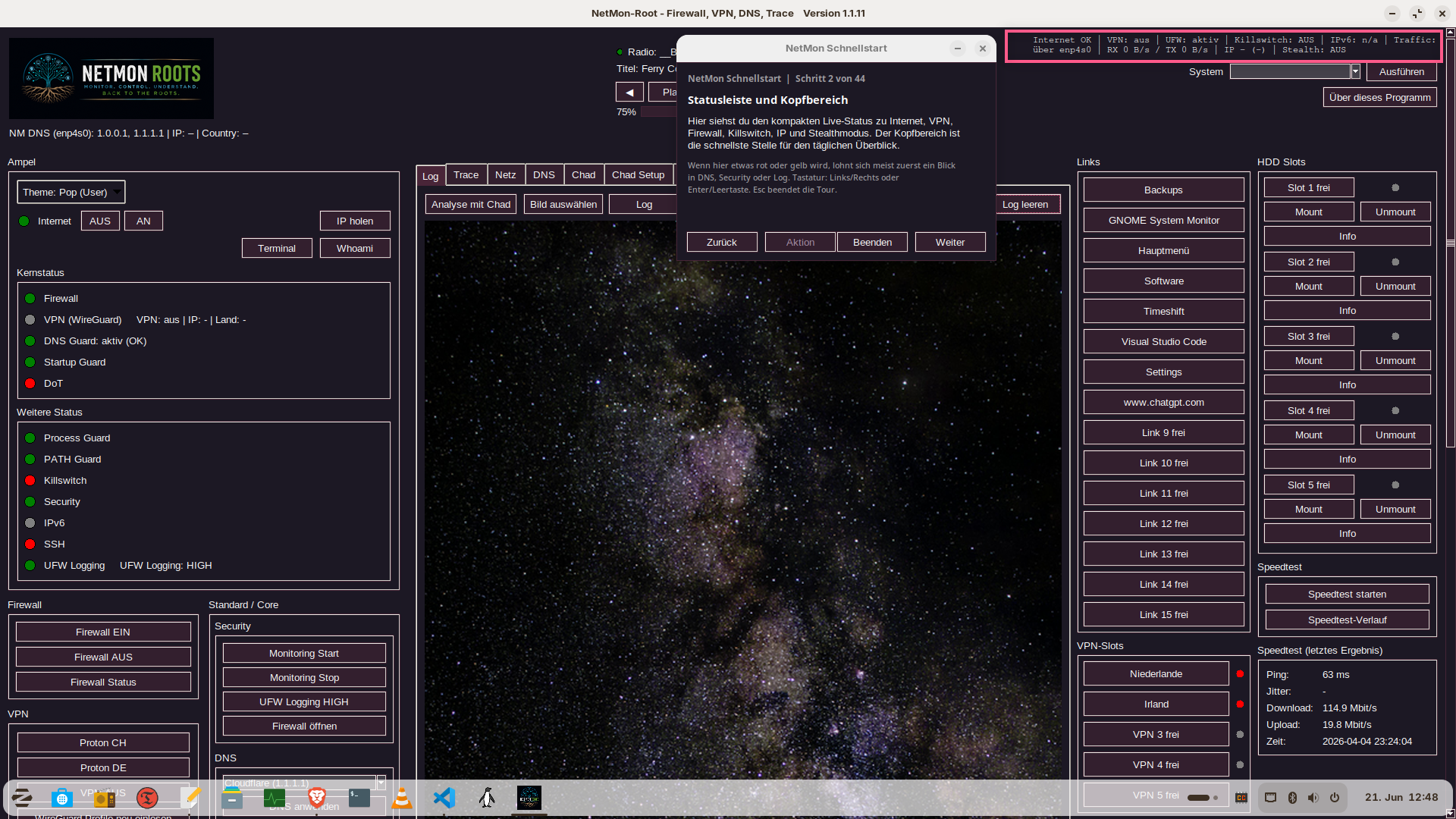The height and width of the screenshot is (819, 1456).
Task: Open the wired network tray icon
Action: pos(1271,798)
